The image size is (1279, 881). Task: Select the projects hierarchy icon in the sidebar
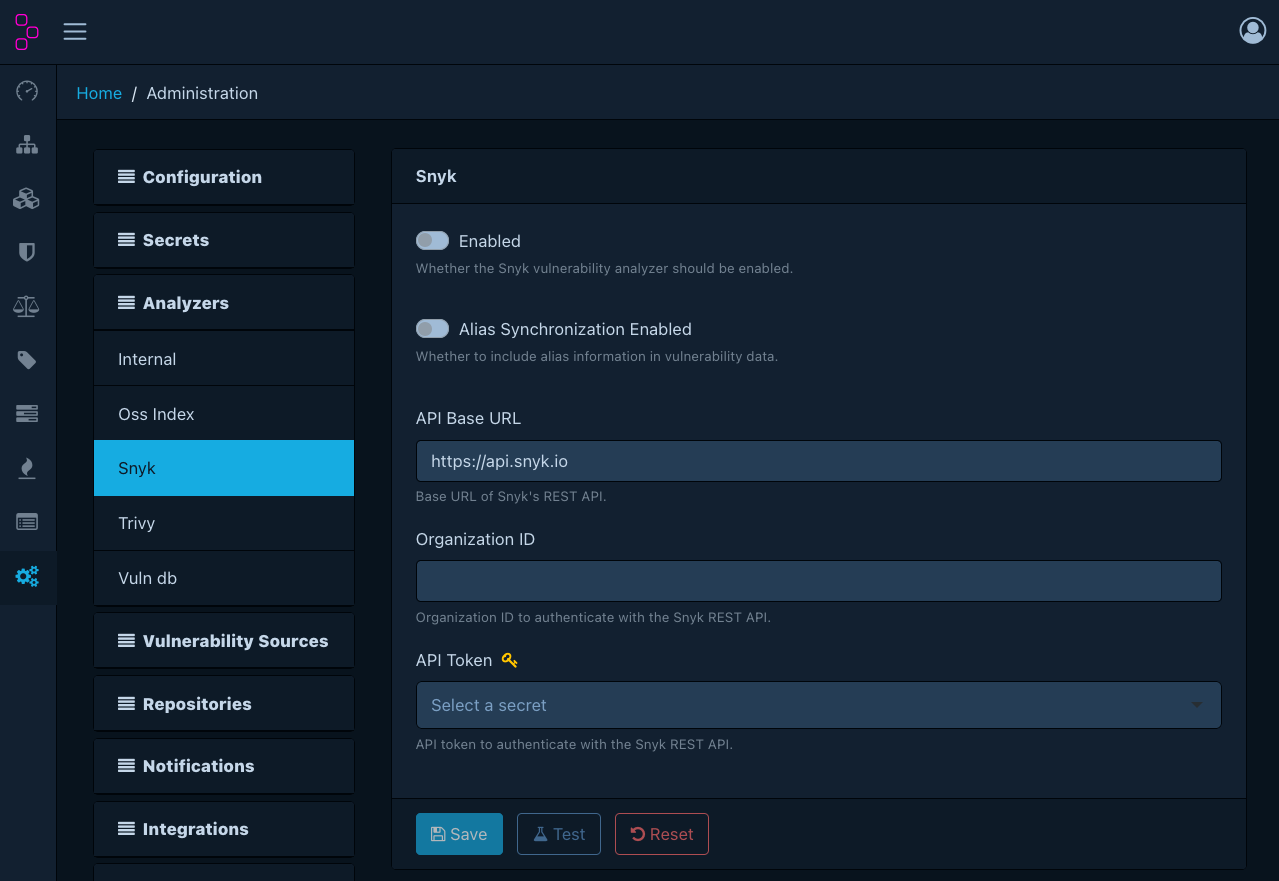tap(27, 144)
